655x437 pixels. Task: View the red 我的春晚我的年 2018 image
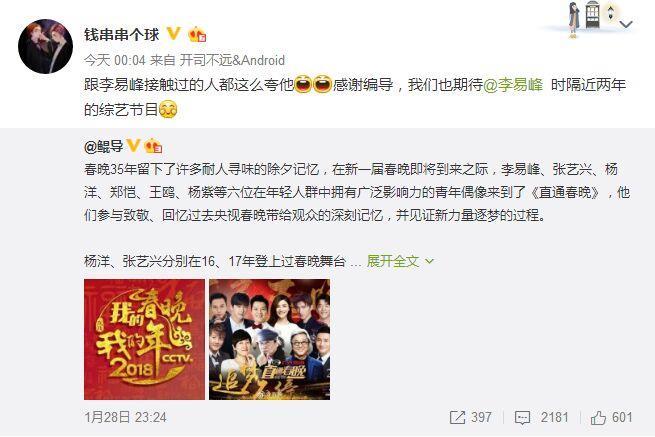[x=144, y=339]
